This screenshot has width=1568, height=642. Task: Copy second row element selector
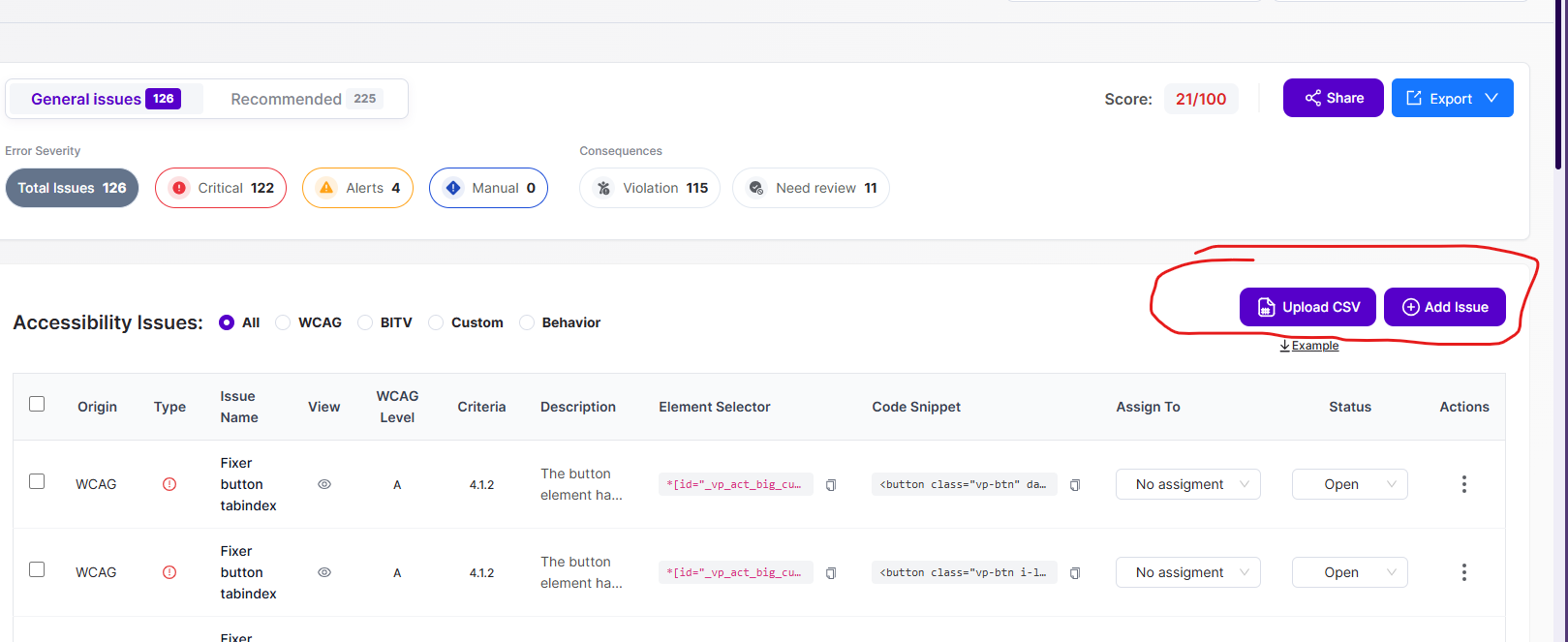coord(831,573)
